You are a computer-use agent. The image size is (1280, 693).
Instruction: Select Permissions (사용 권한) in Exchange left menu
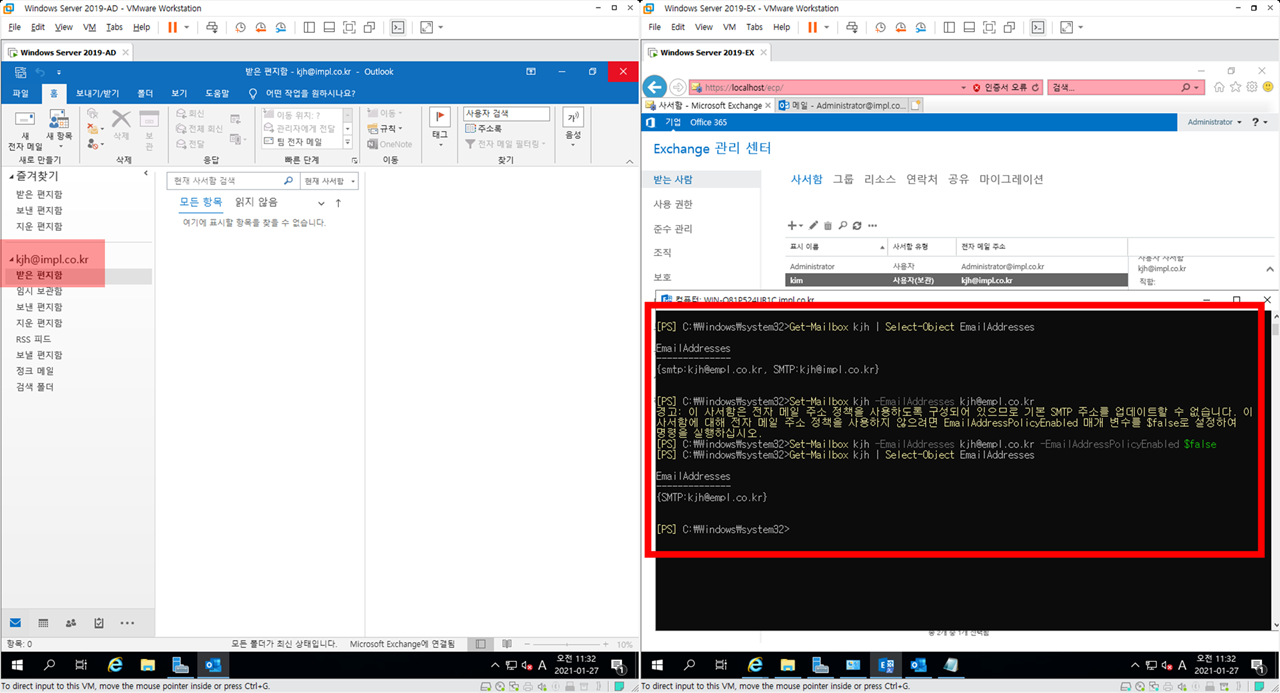click(673, 204)
